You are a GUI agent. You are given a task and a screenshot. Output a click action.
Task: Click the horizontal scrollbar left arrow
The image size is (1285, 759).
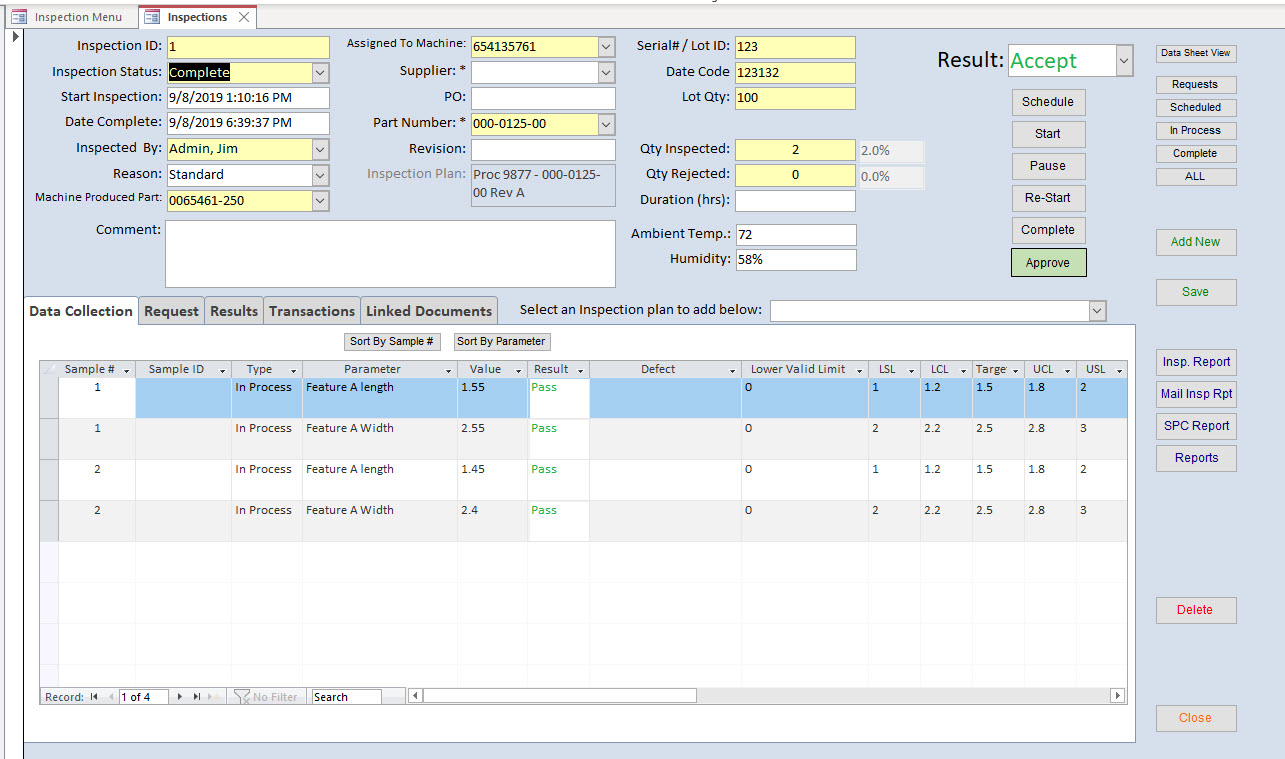[416, 696]
